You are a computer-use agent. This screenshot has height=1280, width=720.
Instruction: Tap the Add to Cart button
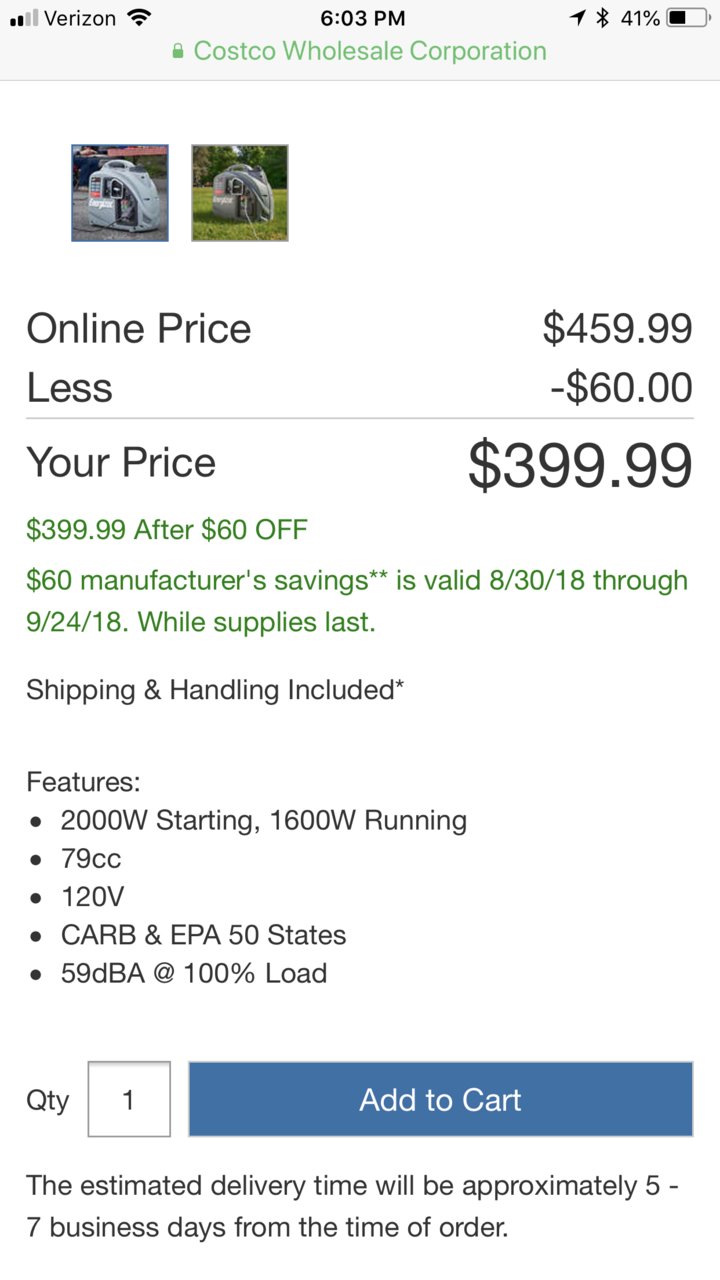coord(441,1099)
